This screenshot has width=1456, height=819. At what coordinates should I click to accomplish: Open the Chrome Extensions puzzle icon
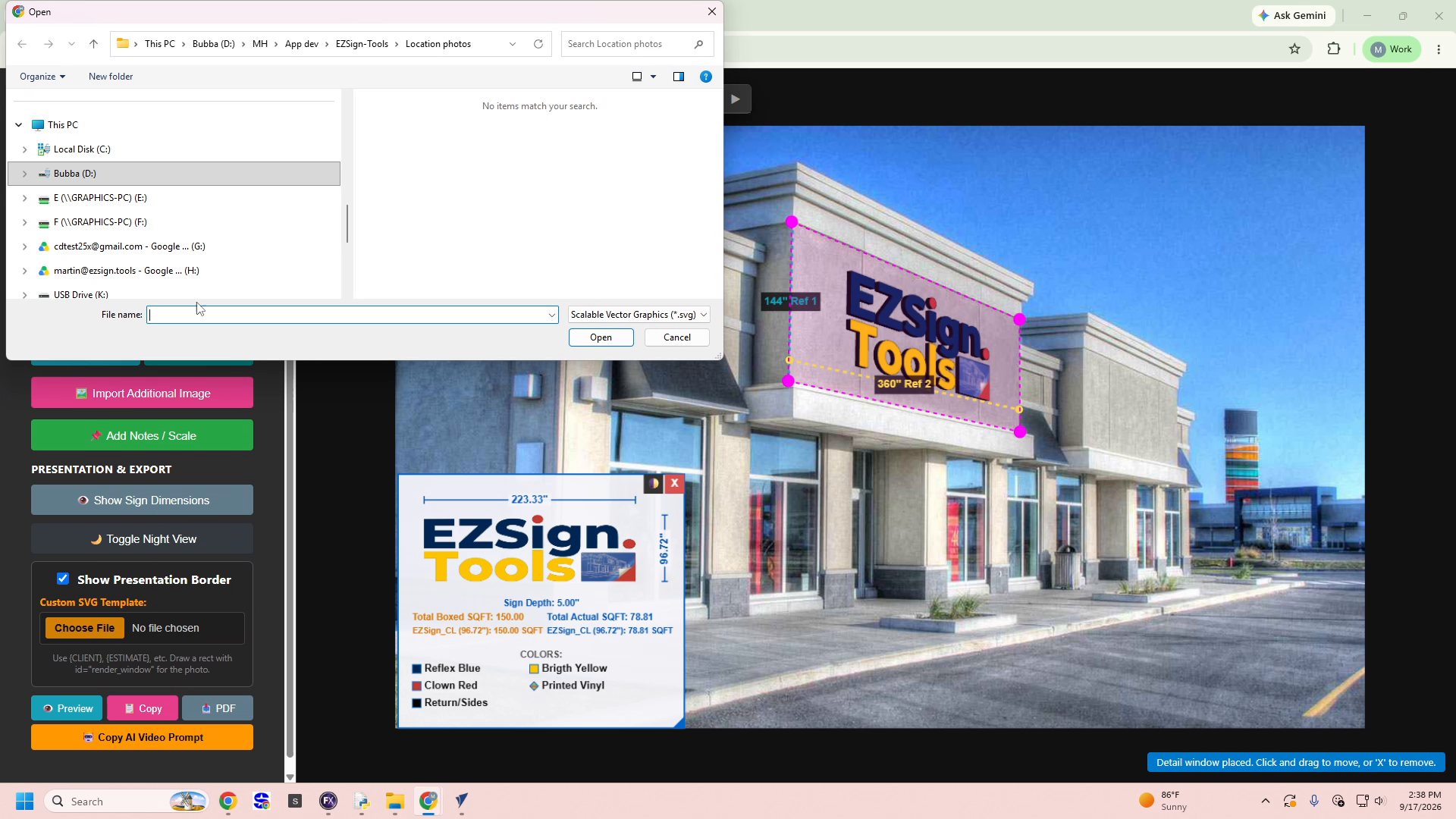pyautogui.click(x=1334, y=49)
